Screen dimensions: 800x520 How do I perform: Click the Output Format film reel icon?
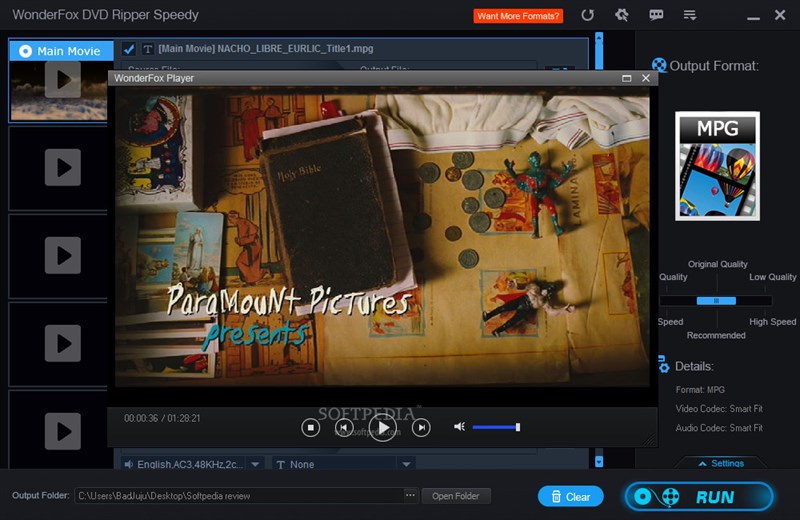pos(659,65)
